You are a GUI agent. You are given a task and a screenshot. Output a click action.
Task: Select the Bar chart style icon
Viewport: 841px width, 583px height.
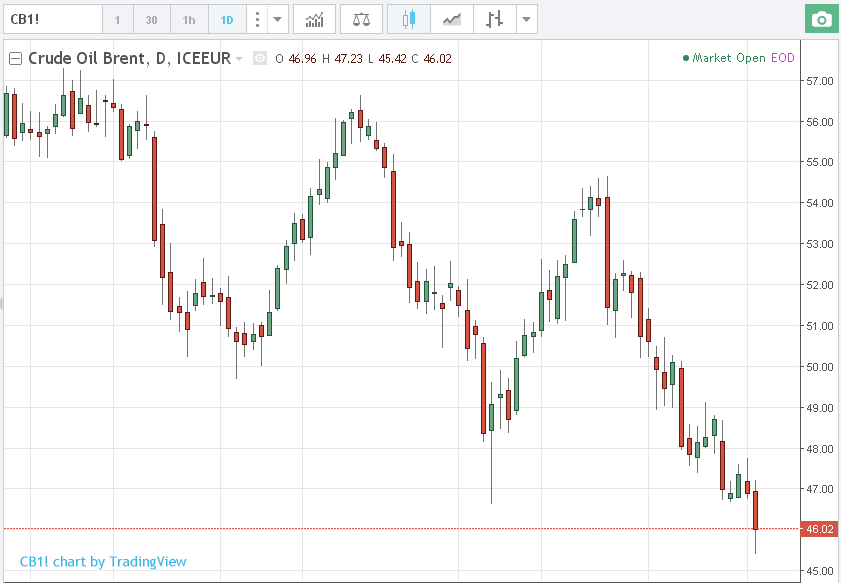pos(493,19)
